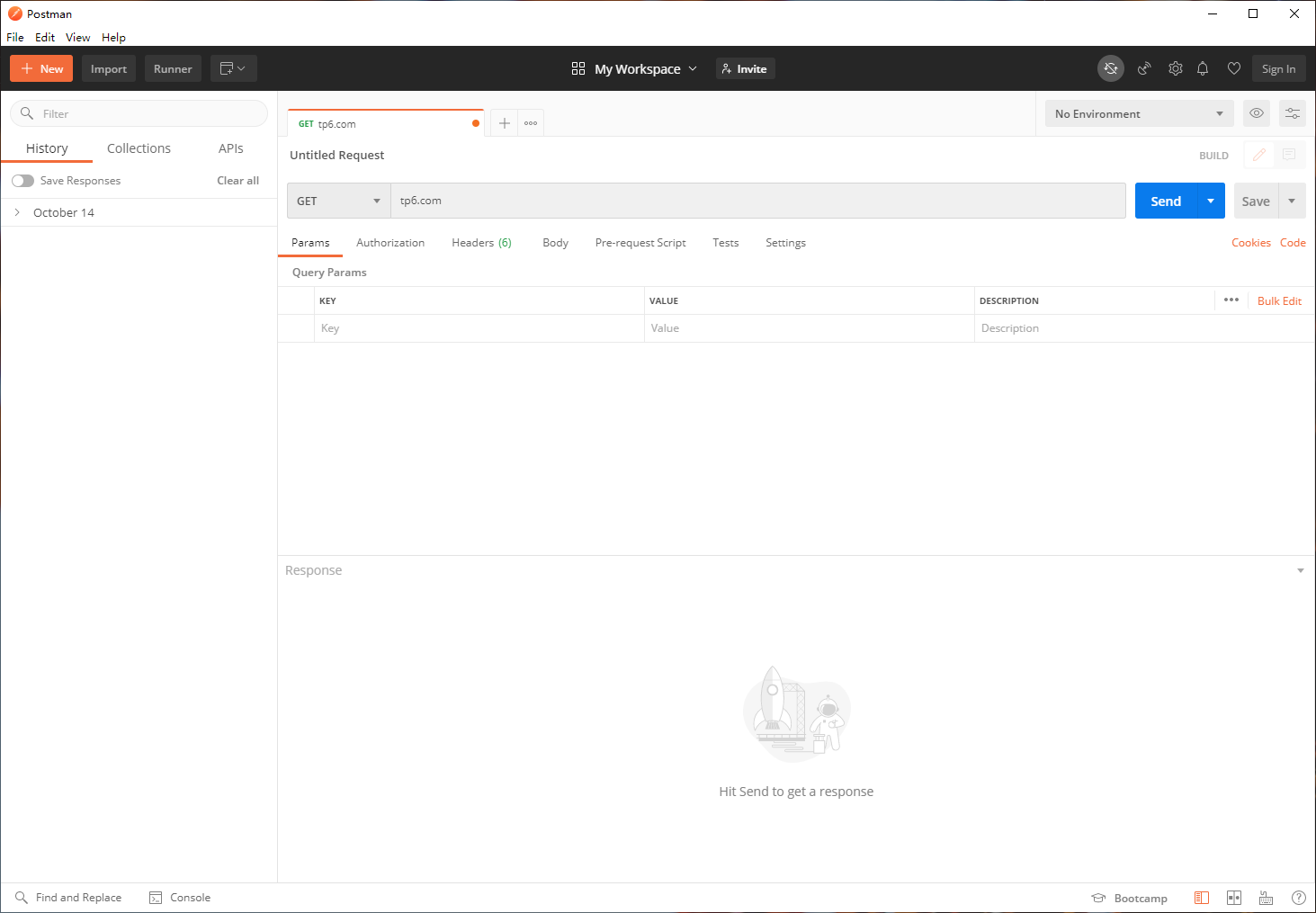Open the Tests tab
Viewport: 1316px width, 913px height.
click(726, 243)
